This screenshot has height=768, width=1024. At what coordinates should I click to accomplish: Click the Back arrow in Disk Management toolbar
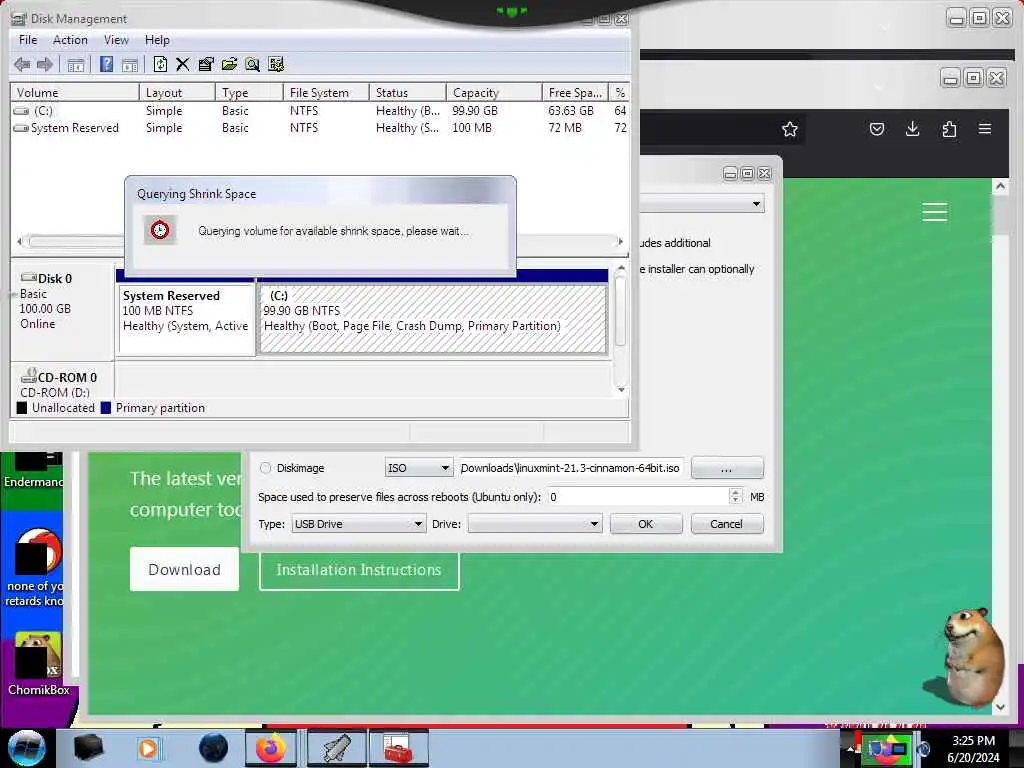coord(22,64)
